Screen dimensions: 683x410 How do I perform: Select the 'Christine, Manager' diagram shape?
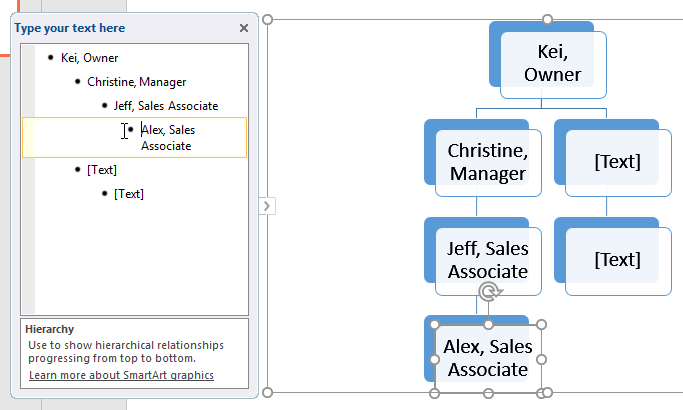486,161
